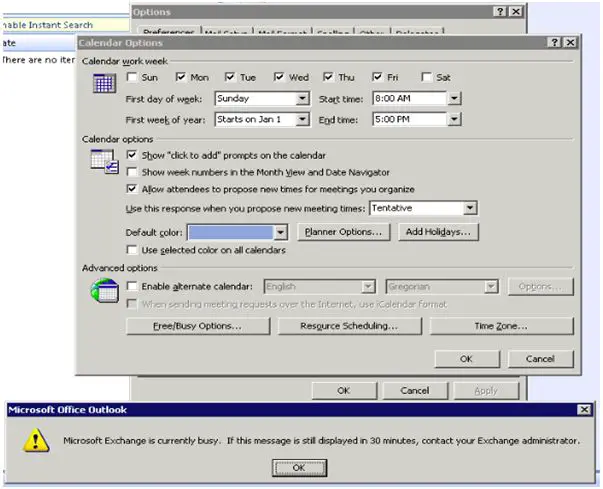
Task: Click the help question mark in Options window
Action: (500, 12)
